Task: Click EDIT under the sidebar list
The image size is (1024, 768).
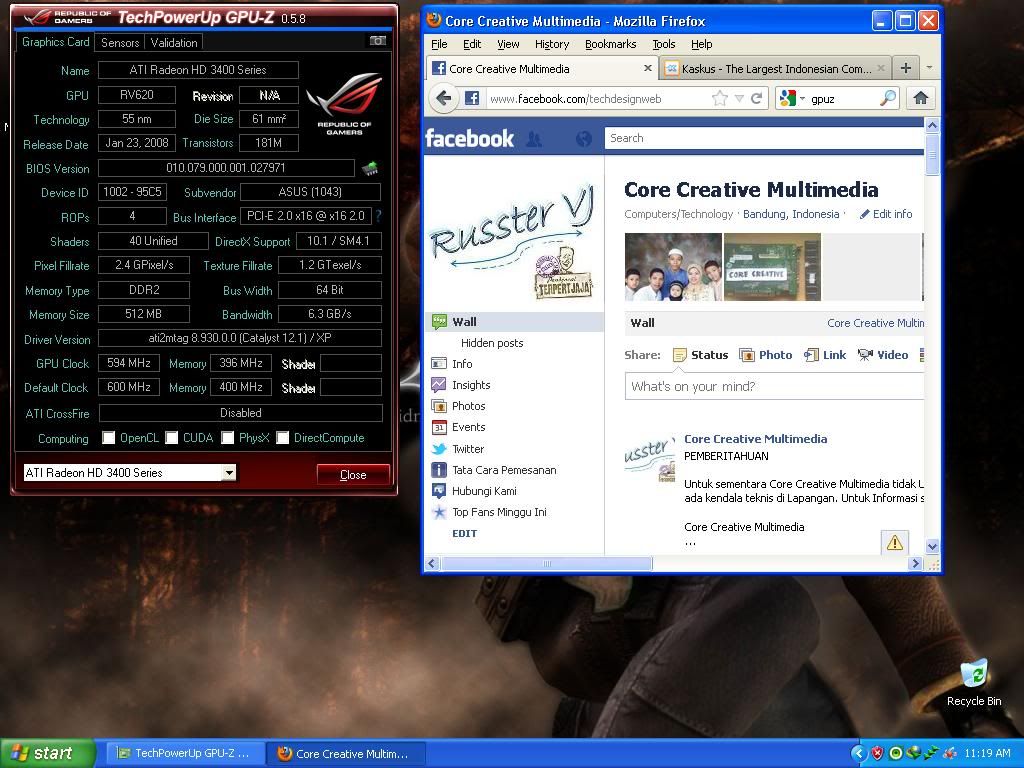Action: point(464,533)
